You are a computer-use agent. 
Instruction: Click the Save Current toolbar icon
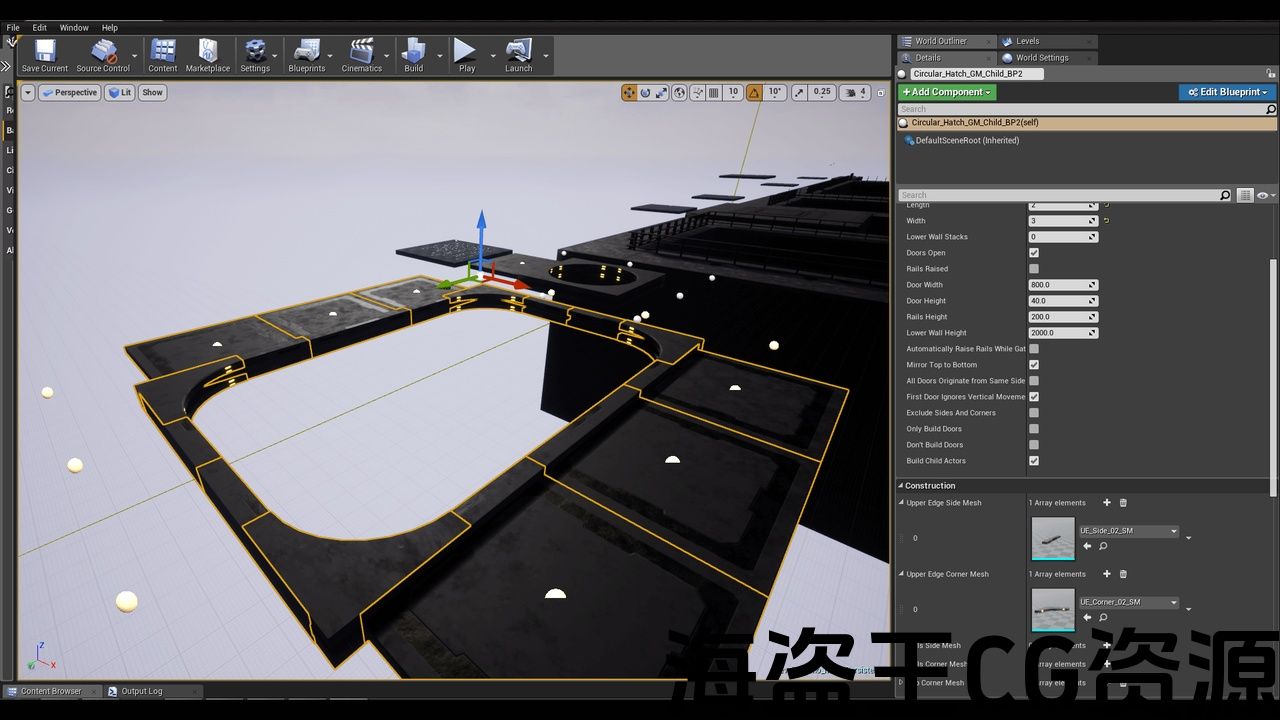45,56
